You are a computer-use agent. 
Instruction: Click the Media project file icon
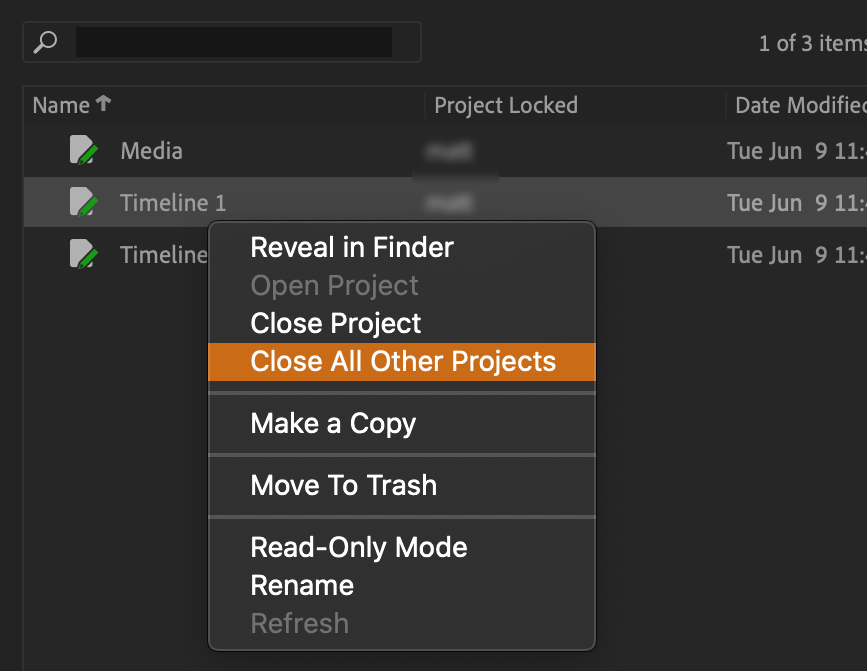[84, 151]
